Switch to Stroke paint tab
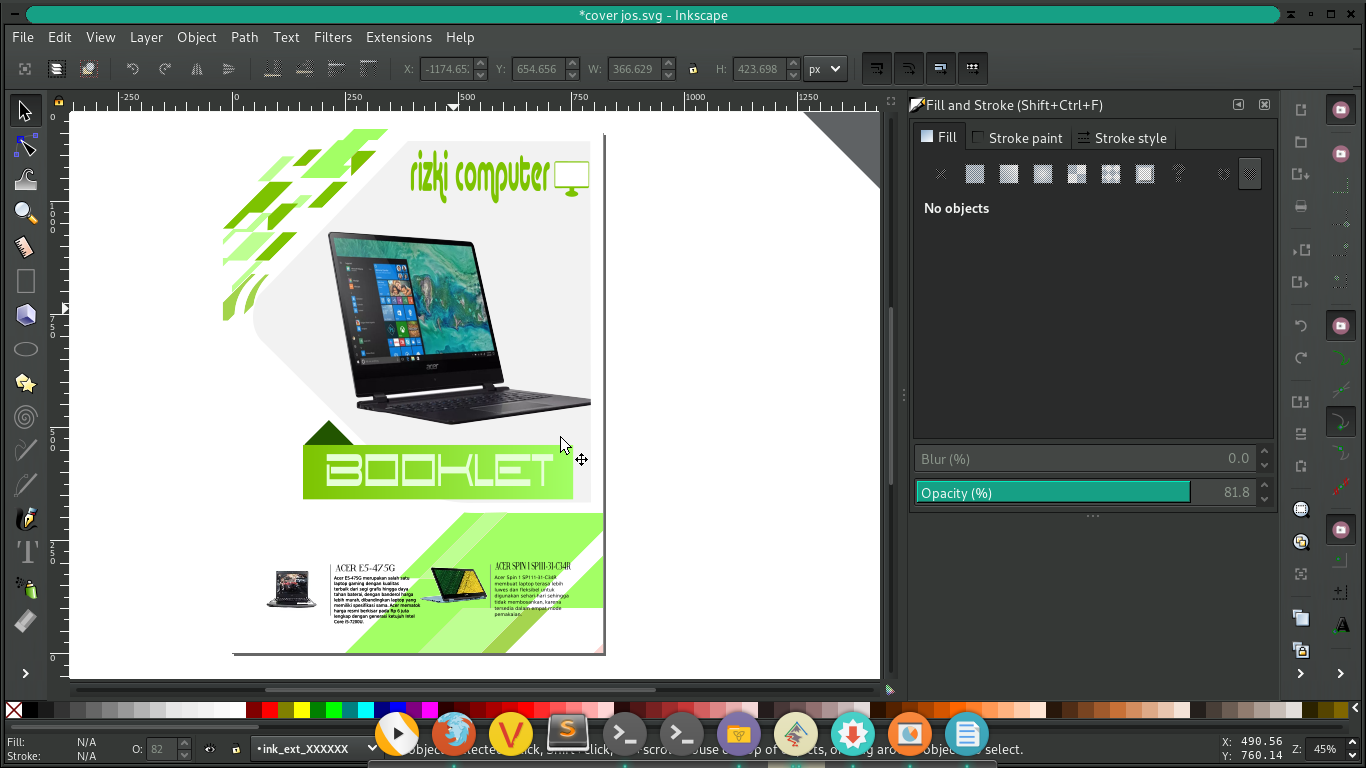This screenshot has height=768, width=1366. 1017,138
